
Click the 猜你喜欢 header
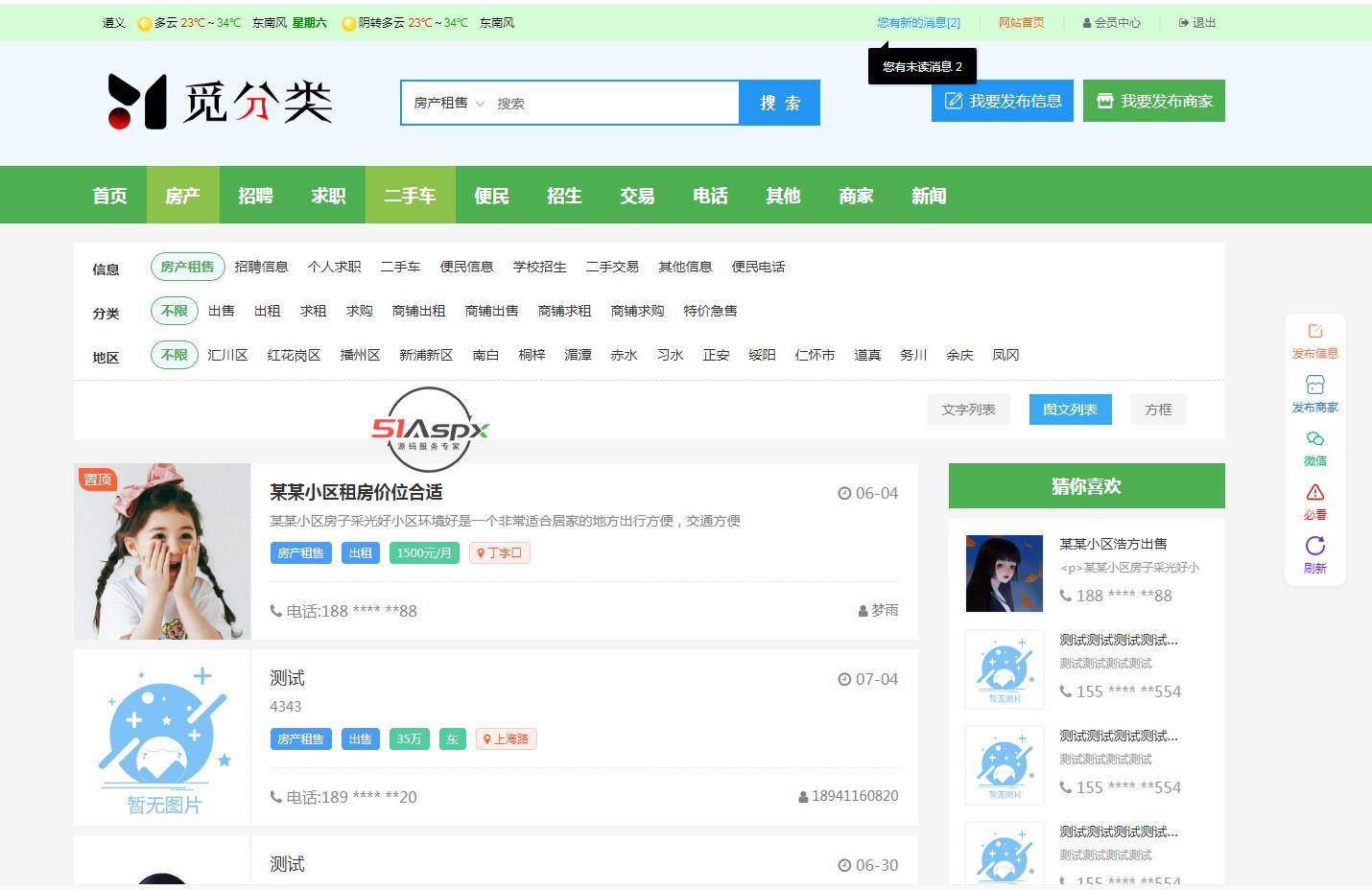pos(1087,486)
